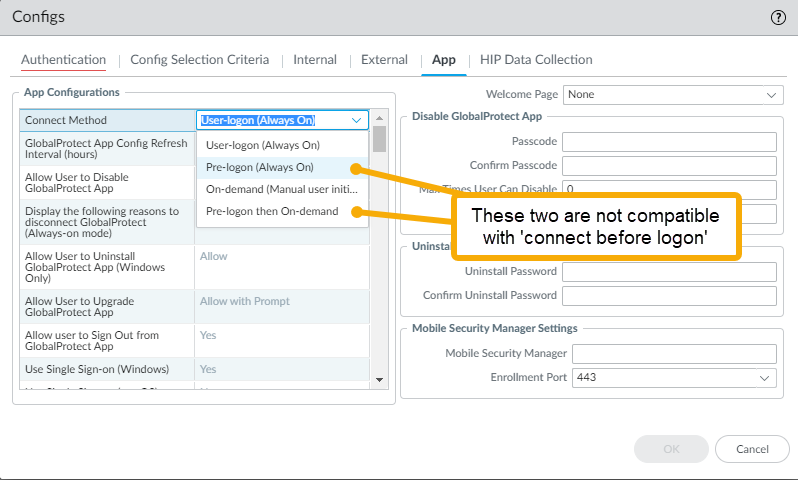Click the Confirm Passcode input field
The height and width of the screenshot is (480, 798).
669,165
